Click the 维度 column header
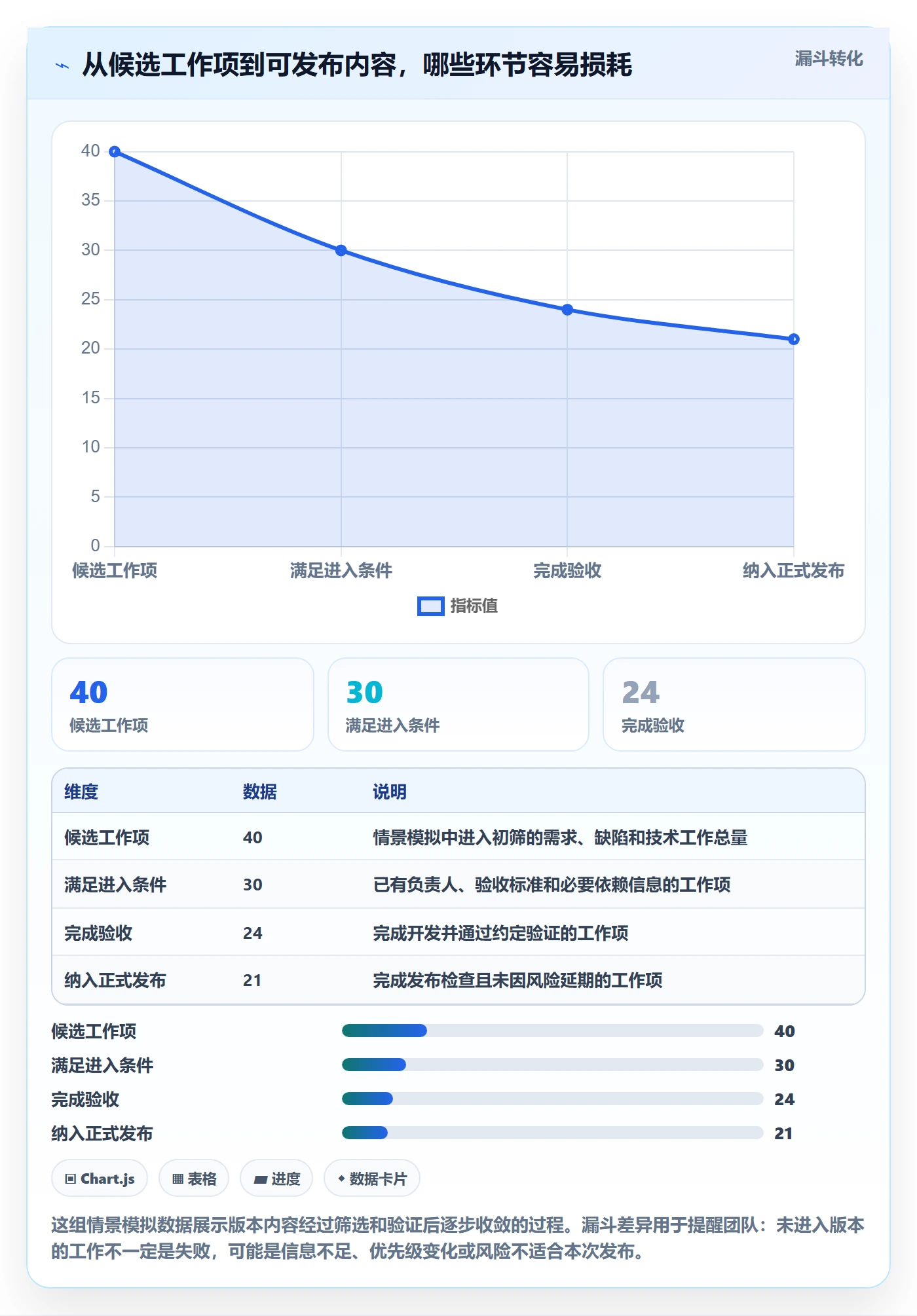 (x=81, y=792)
